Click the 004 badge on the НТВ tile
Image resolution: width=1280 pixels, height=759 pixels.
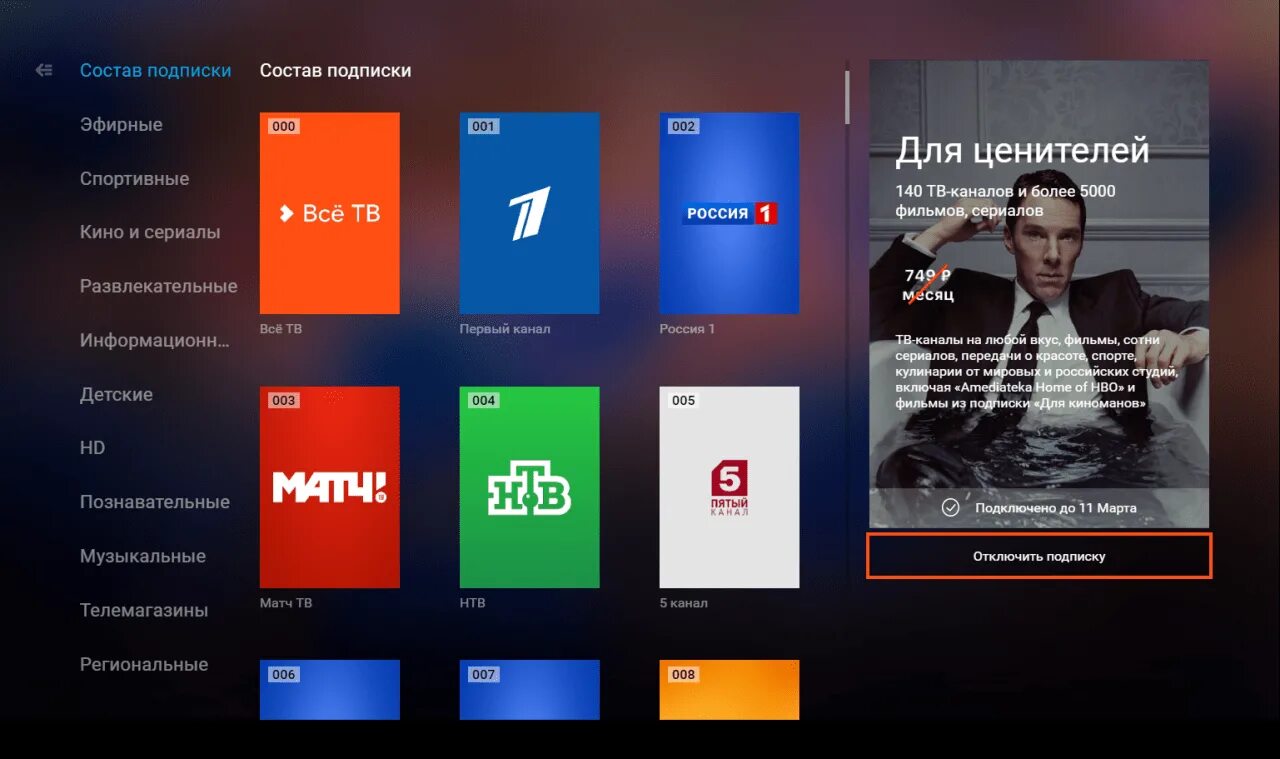pos(484,401)
